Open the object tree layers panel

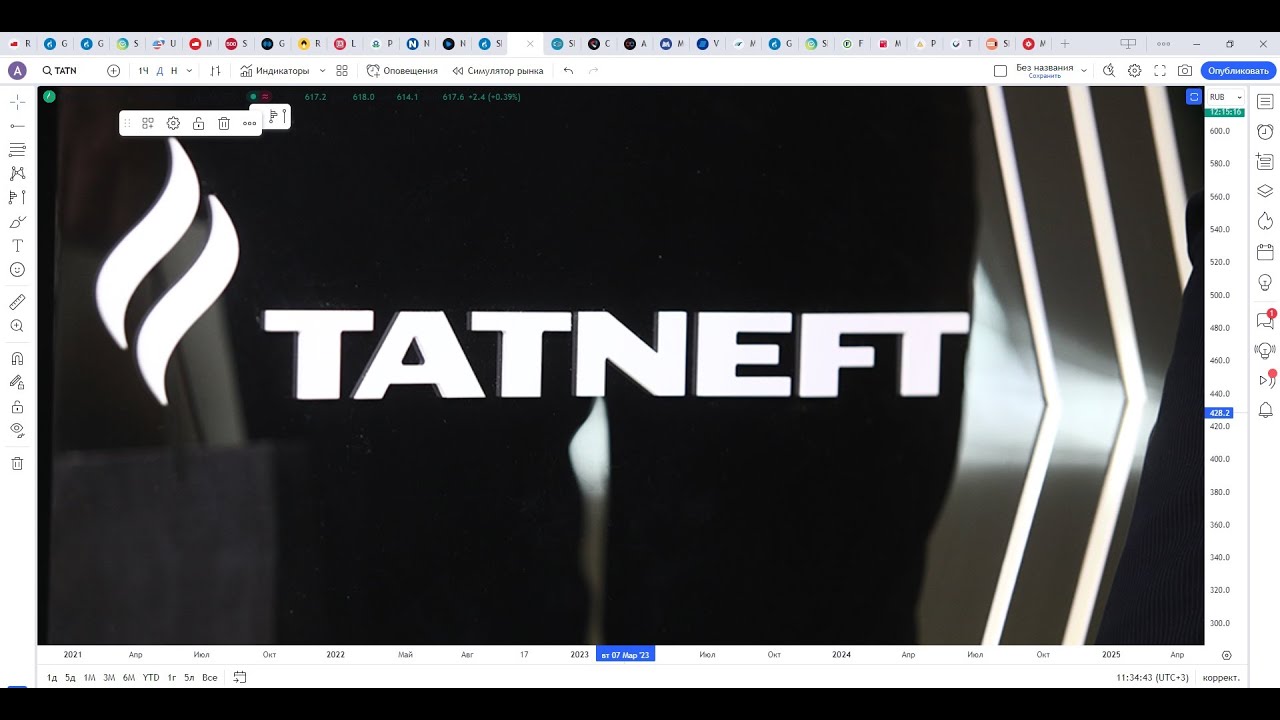1265,191
